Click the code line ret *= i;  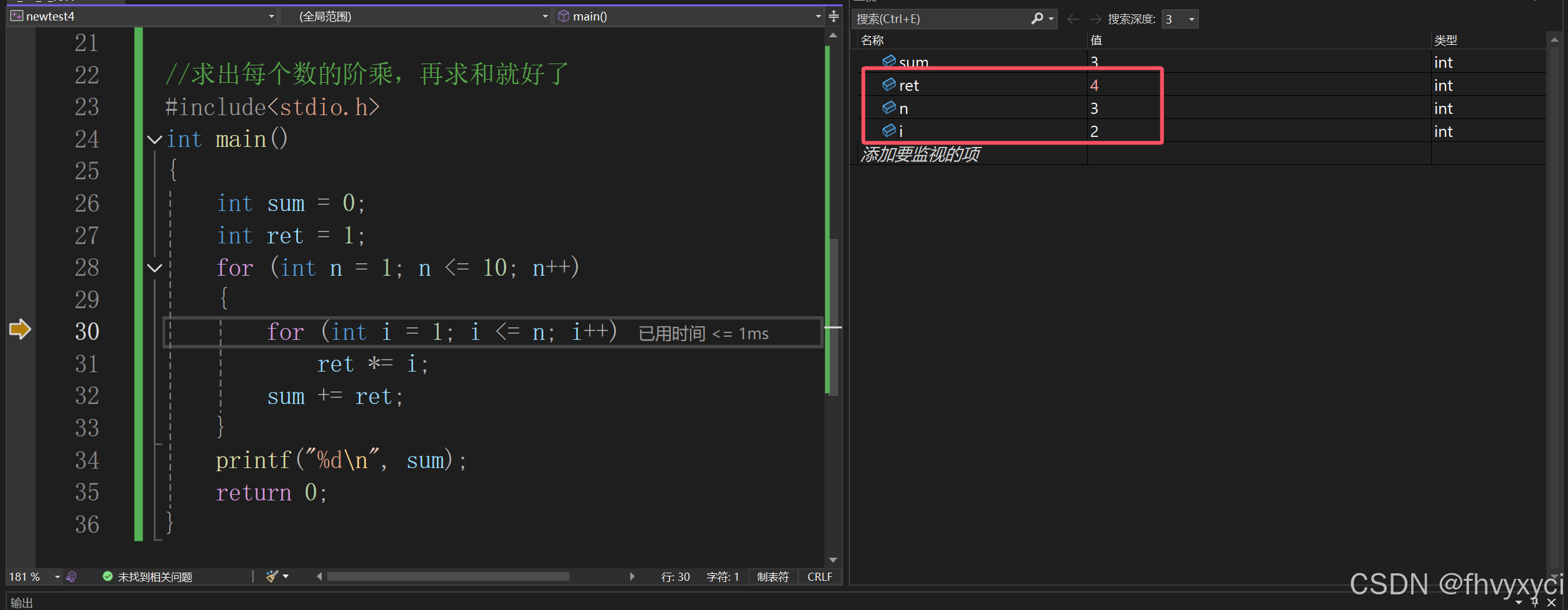[x=373, y=364]
